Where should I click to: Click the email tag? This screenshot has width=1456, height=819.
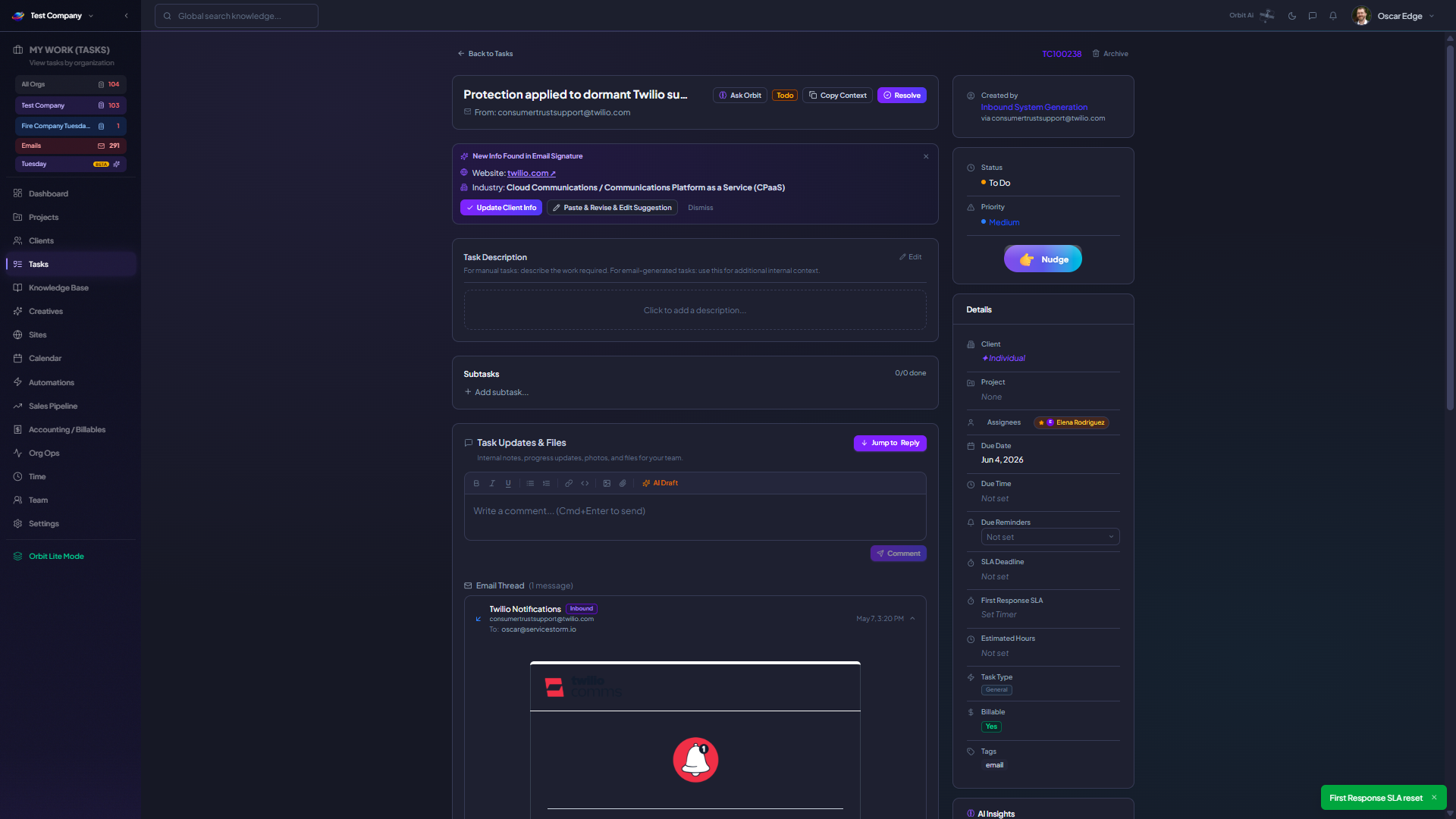pos(994,765)
